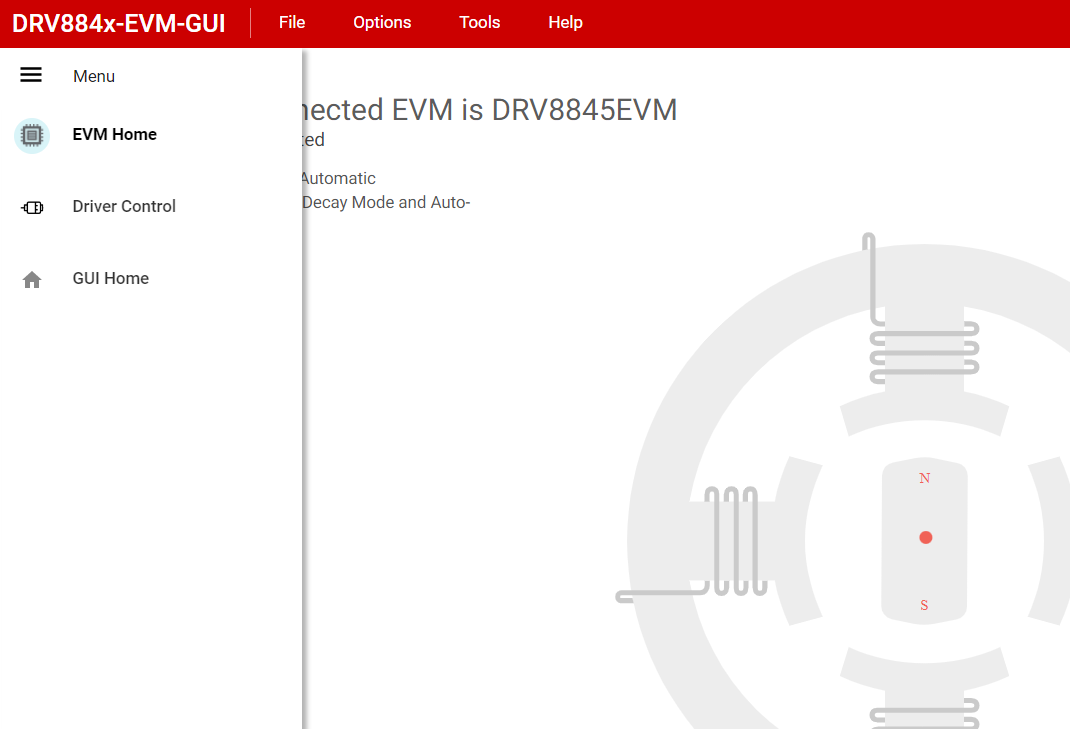Click the N pole label on rotor
Viewport: 1070px width, 729px height.
[924, 478]
